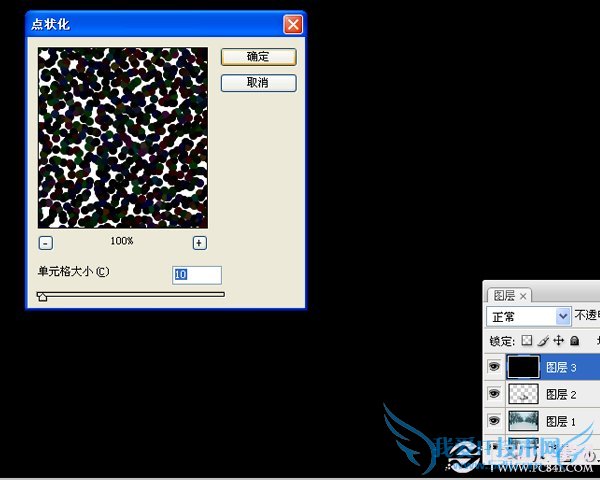Screen dimensions: 600x480
Task: Hide 图层 2 with its eye icon
Action: click(494, 393)
